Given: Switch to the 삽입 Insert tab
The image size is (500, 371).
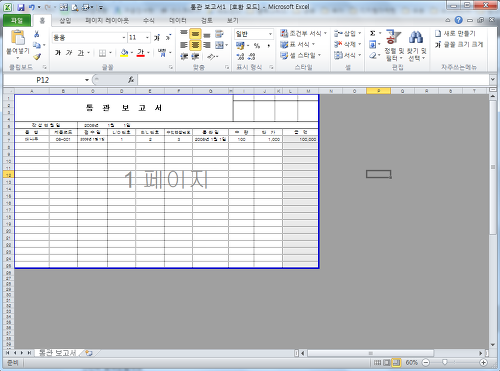Looking at the screenshot, I should 65,20.
